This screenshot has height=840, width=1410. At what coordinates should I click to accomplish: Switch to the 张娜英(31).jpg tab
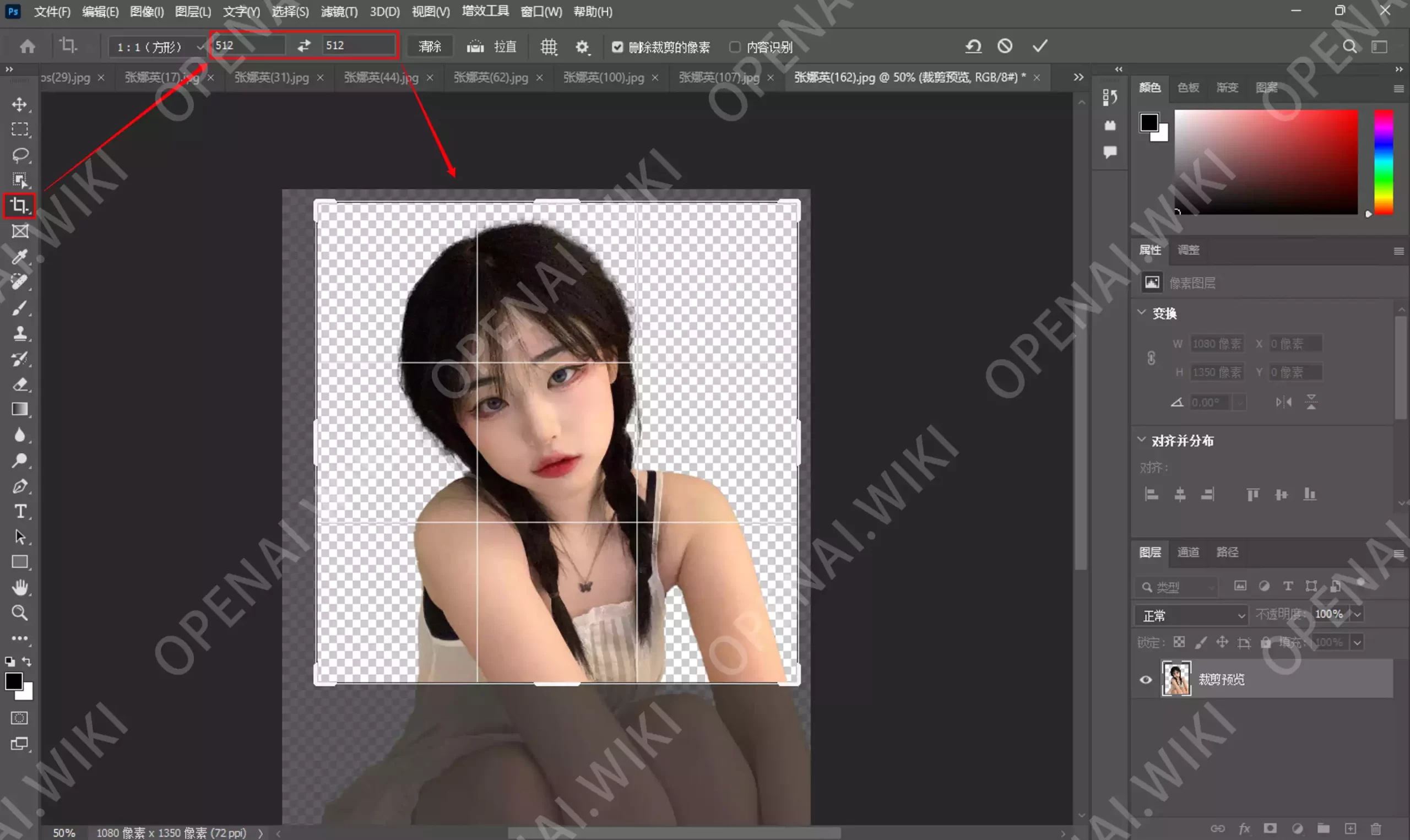272,78
